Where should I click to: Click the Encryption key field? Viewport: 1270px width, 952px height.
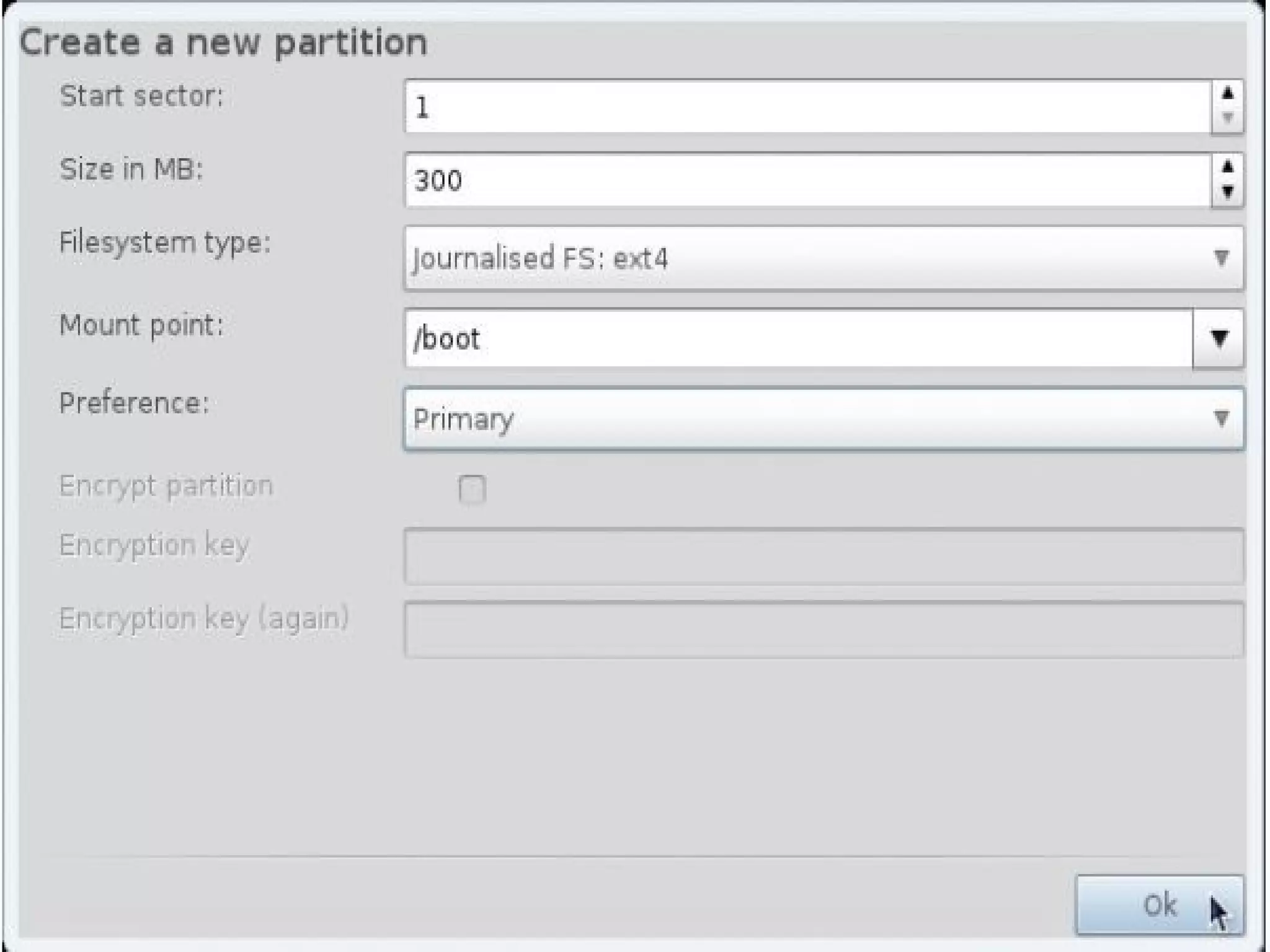(824, 556)
